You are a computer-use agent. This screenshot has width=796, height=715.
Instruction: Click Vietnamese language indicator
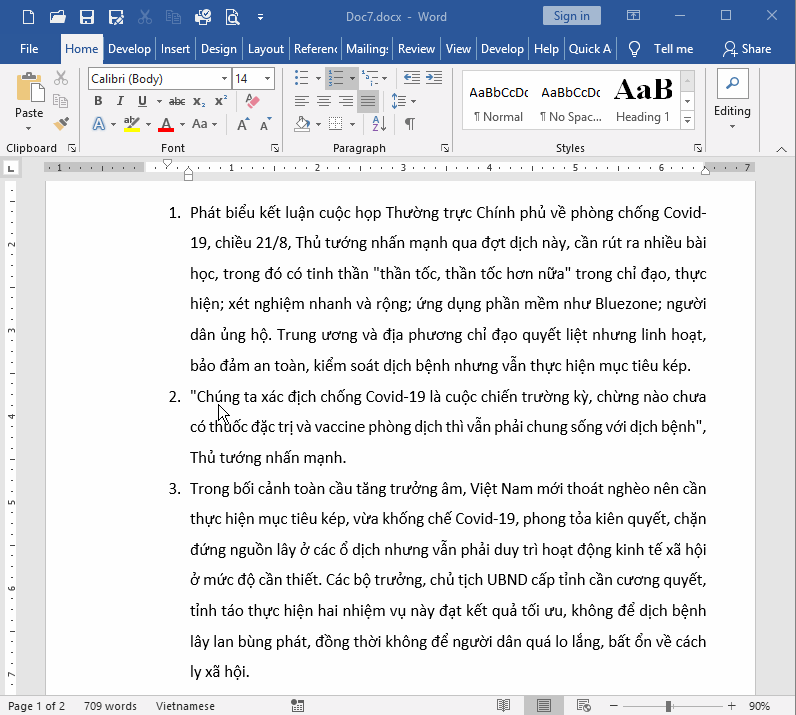pyautogui.click(x=185, y=706)
